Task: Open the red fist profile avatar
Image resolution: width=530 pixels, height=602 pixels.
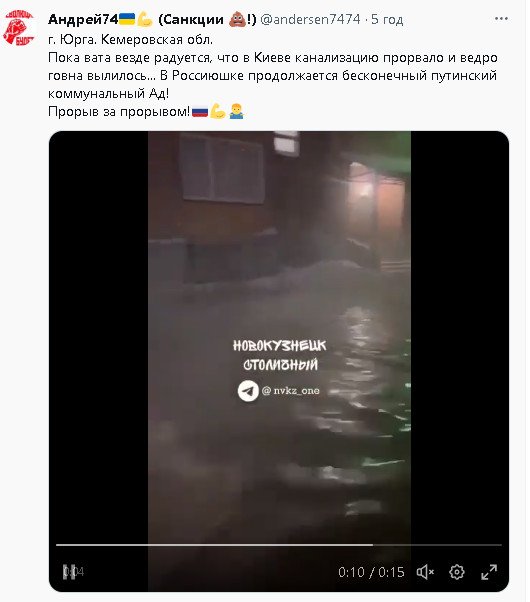Action: tap(19, 28)
